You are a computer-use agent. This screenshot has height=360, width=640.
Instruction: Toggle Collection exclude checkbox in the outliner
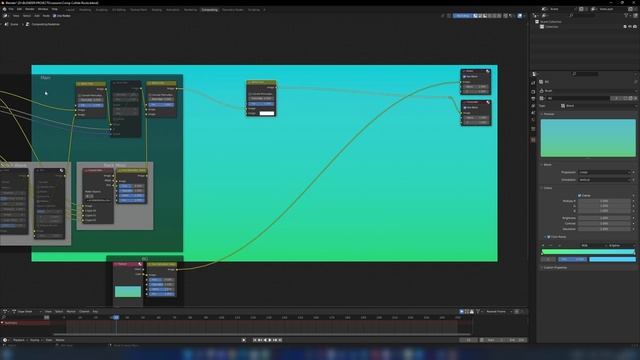[625, 27]
